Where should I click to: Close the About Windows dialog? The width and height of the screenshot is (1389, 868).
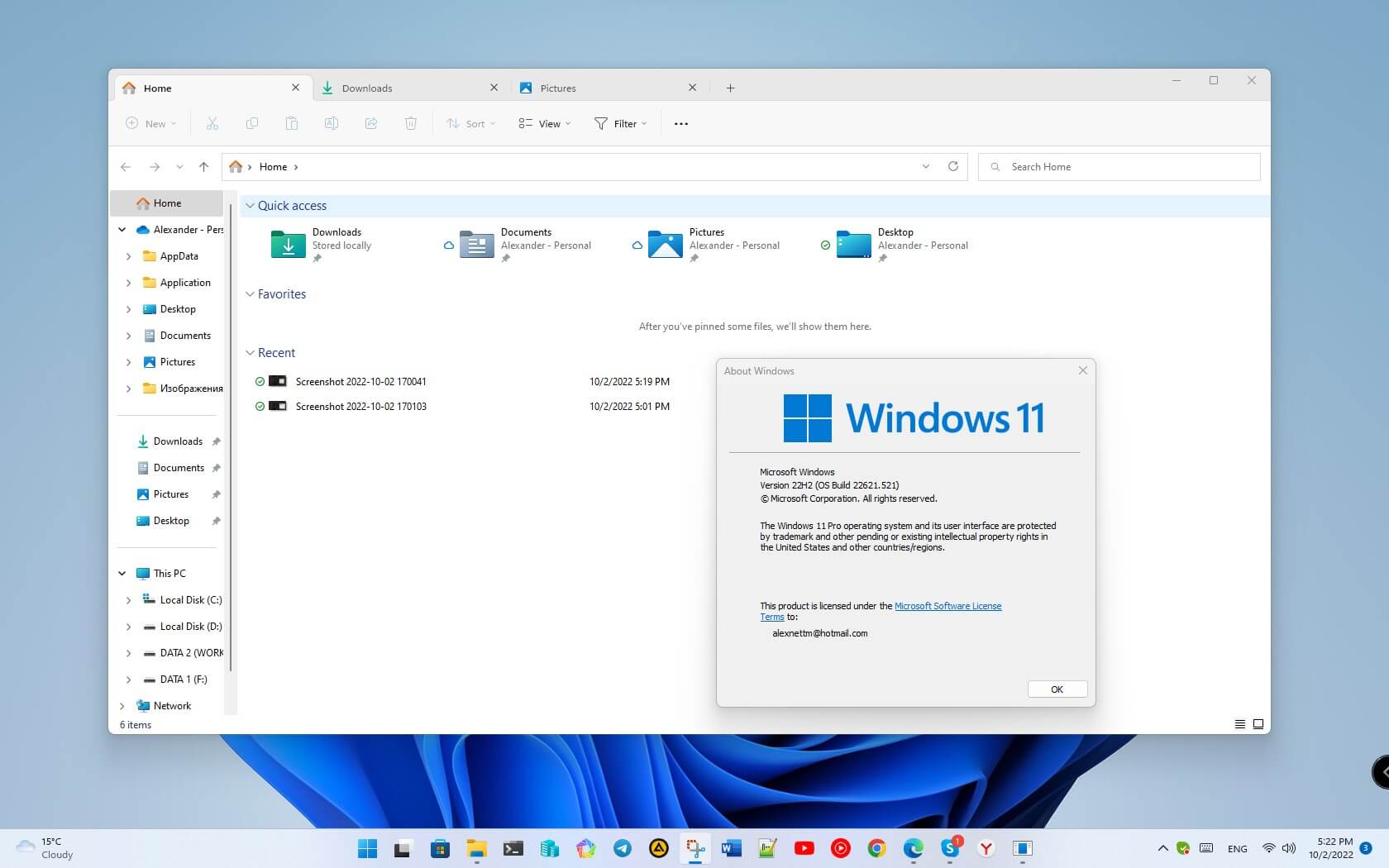[x=1083, y=370]
